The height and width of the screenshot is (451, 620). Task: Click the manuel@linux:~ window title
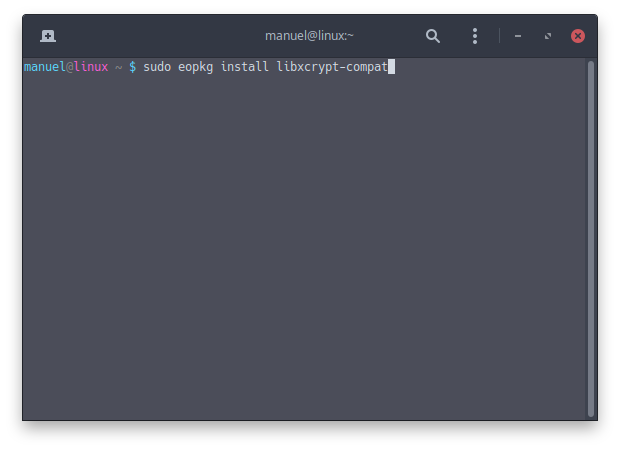[x=309, y=36]
